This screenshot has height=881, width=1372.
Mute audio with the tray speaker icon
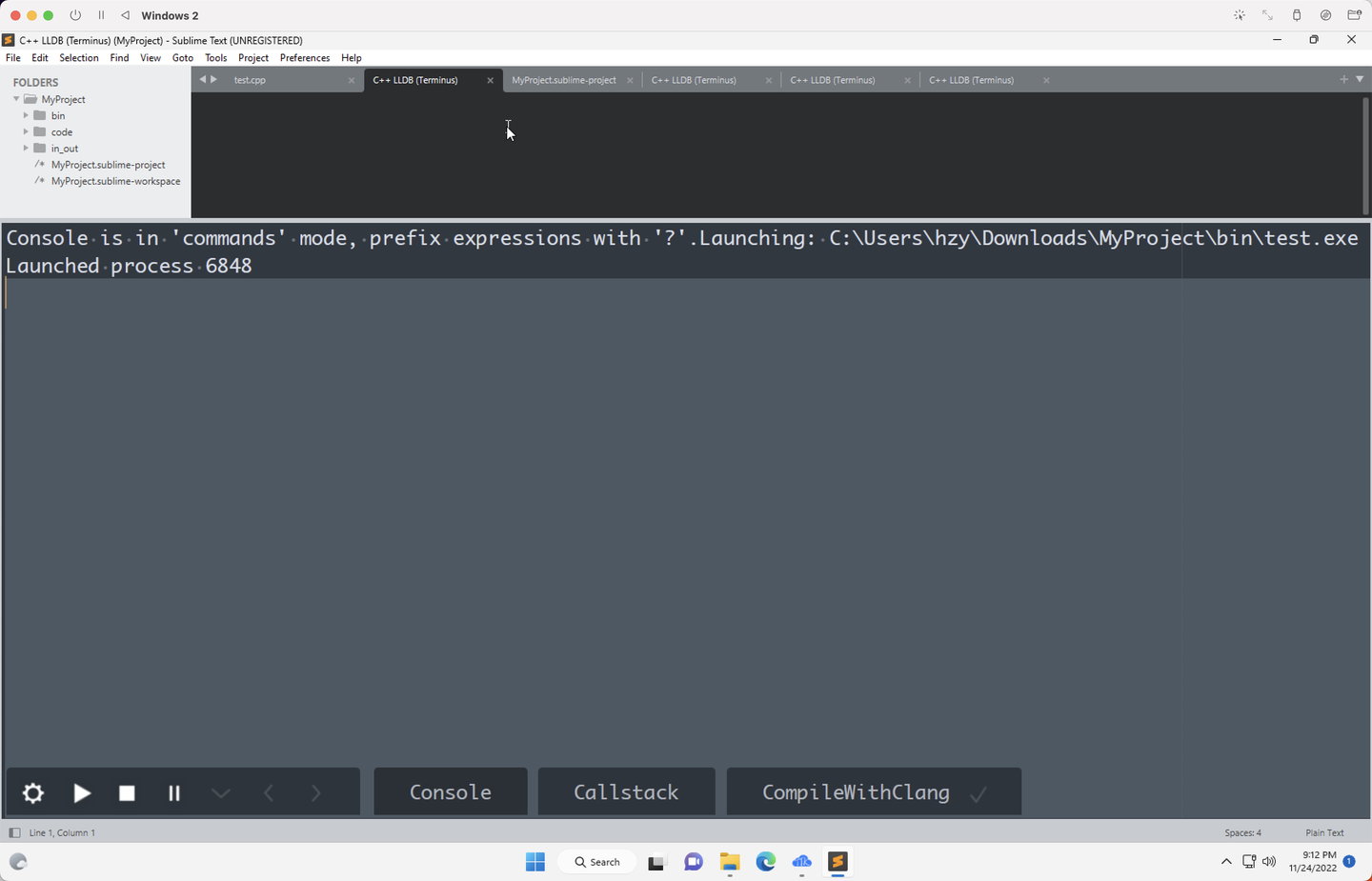1269,861
